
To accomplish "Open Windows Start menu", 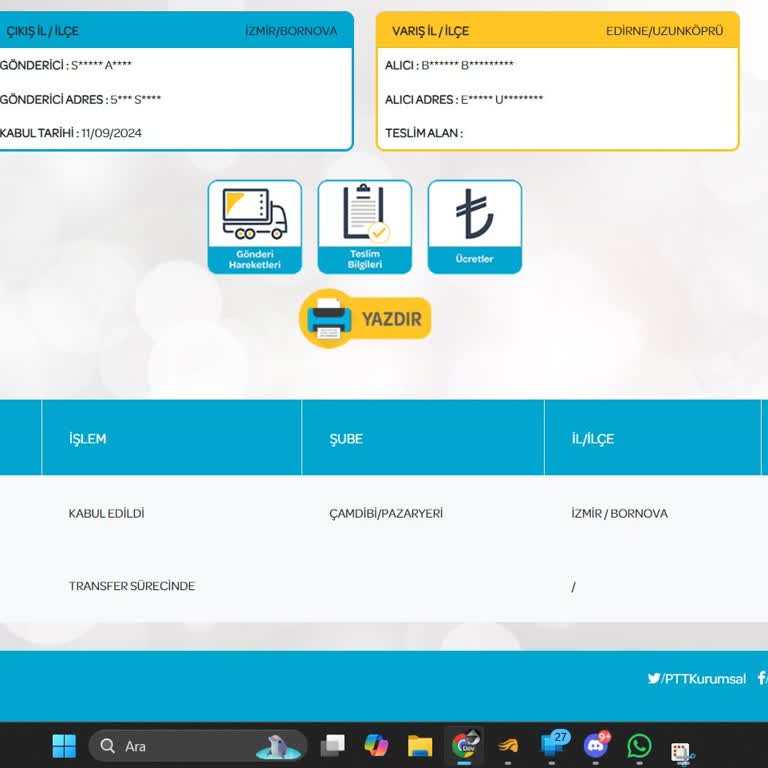I will [x=64, y=746].
